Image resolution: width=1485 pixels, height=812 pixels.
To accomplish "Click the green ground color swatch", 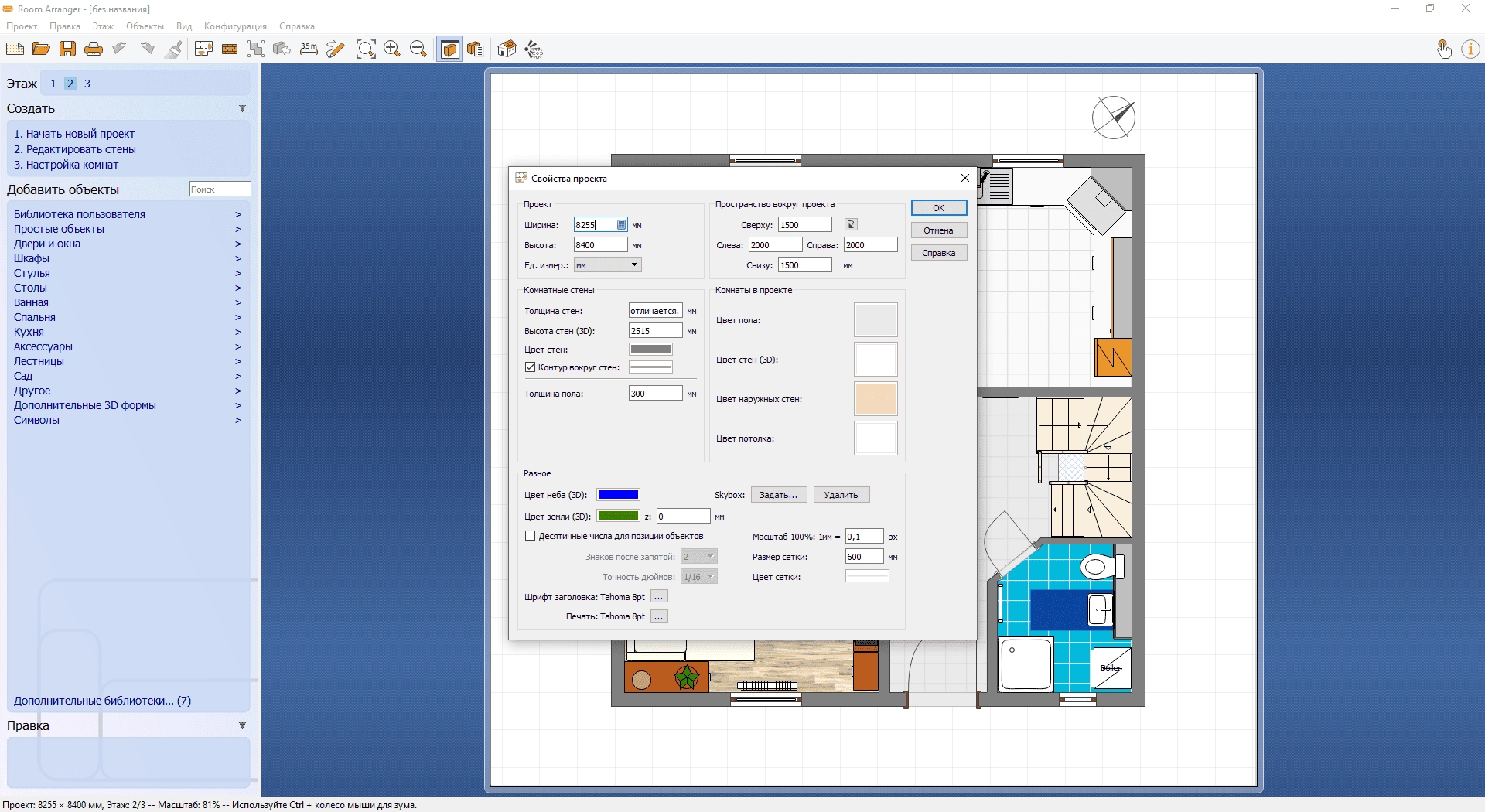I will [x=619, y=516].
